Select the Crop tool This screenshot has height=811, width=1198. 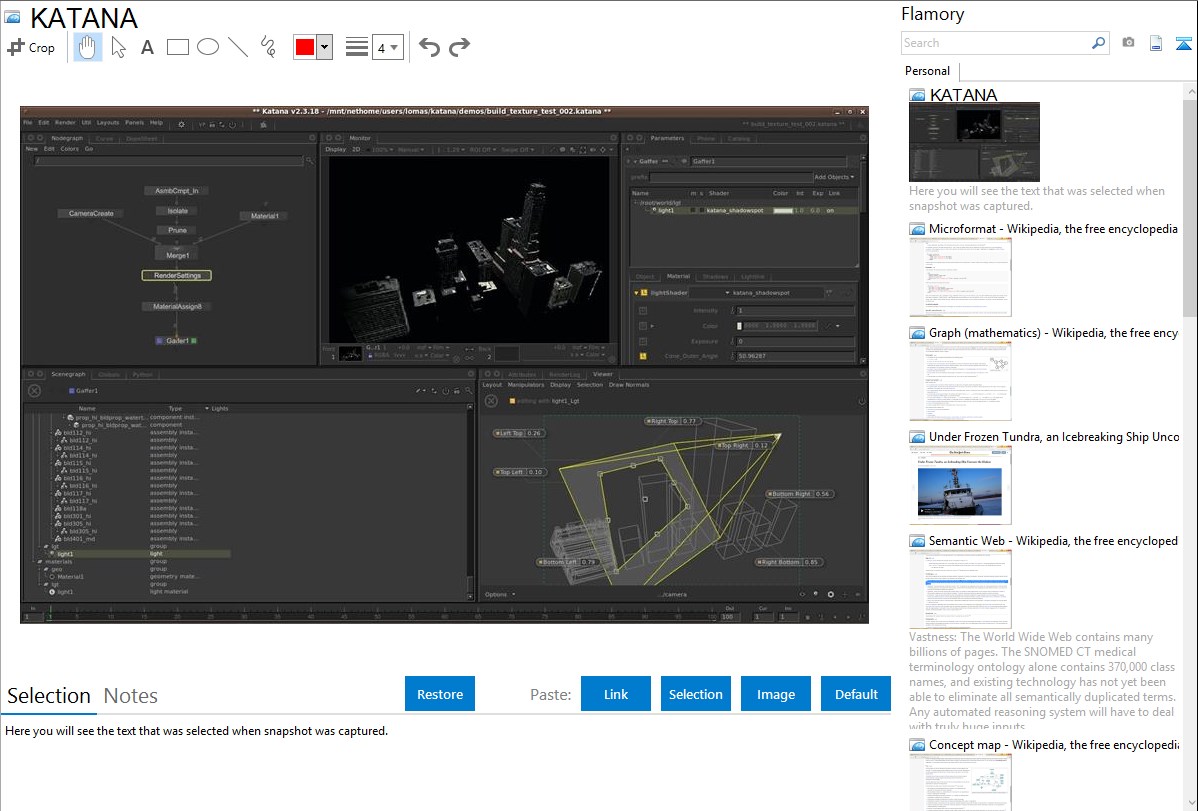click(31, 47)
